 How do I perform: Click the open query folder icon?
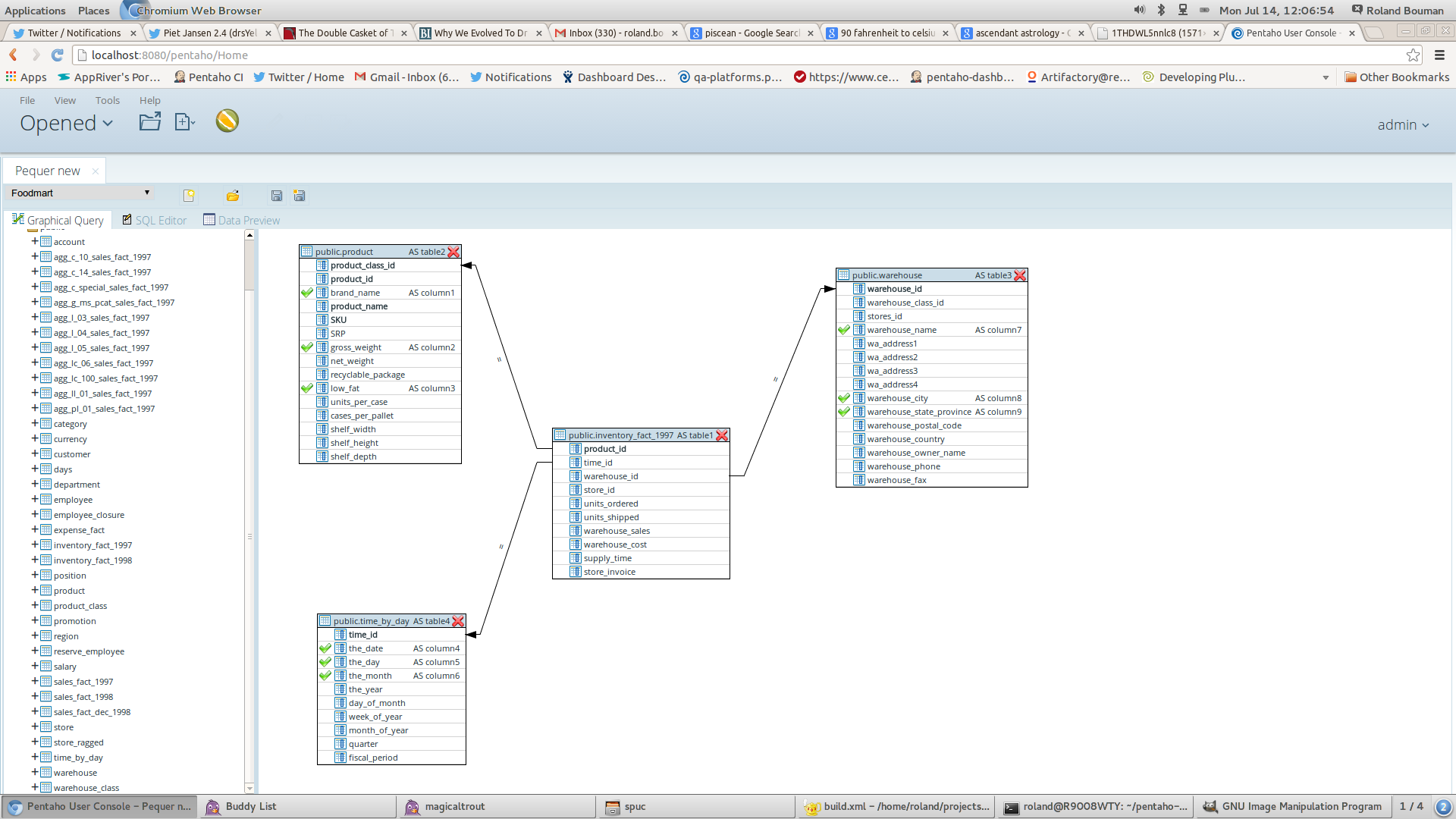233,196
